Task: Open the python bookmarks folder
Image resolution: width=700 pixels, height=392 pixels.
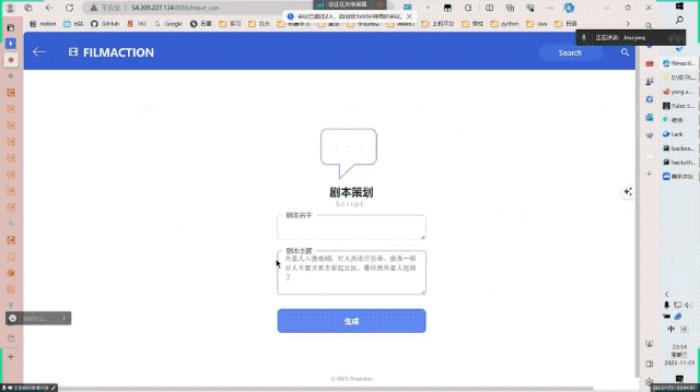Action: tap(505, 24)
